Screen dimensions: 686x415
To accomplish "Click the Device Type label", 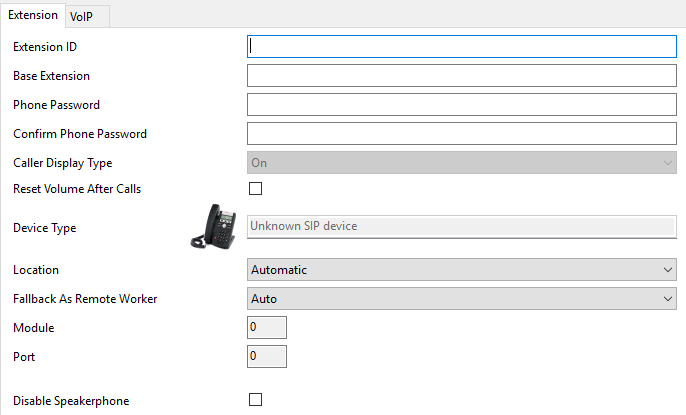I will click(x=44, y=228).
